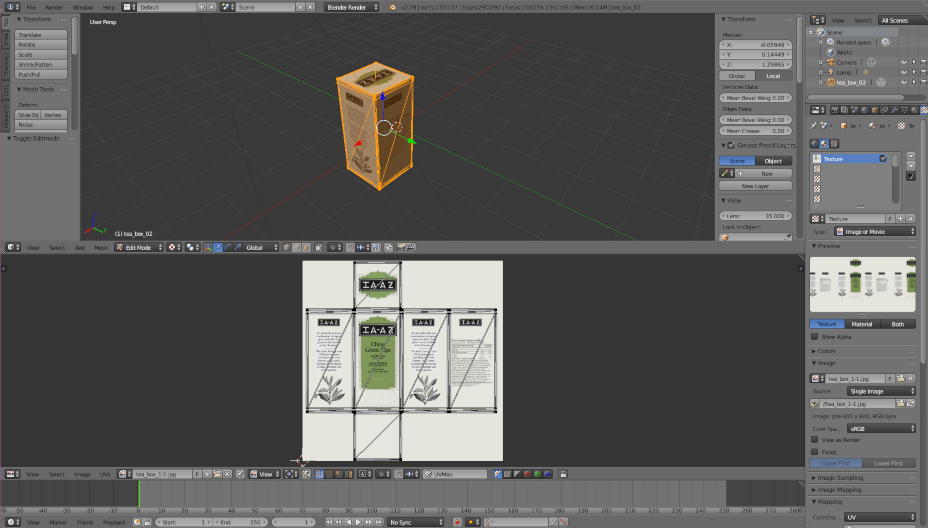Toggle tea_box_02 visibility eye in outliner

904,82
